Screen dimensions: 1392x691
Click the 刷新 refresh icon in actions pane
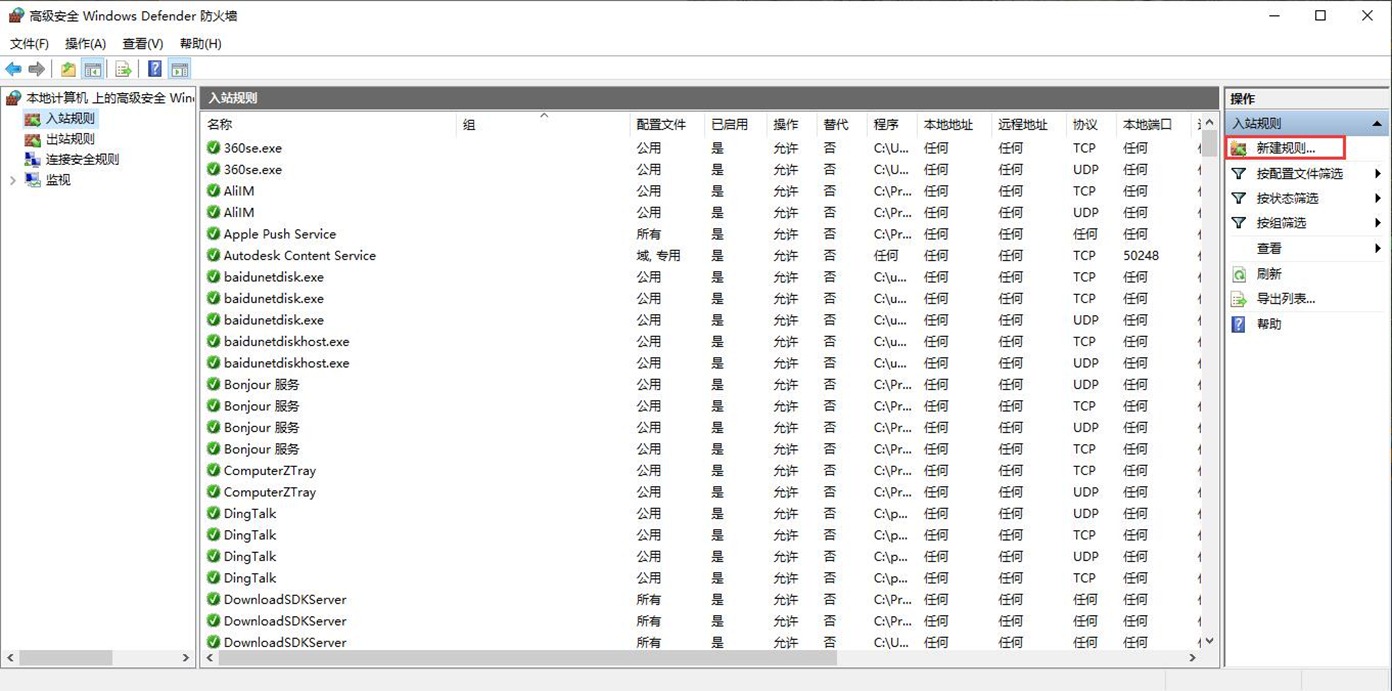click(1239, 274)
